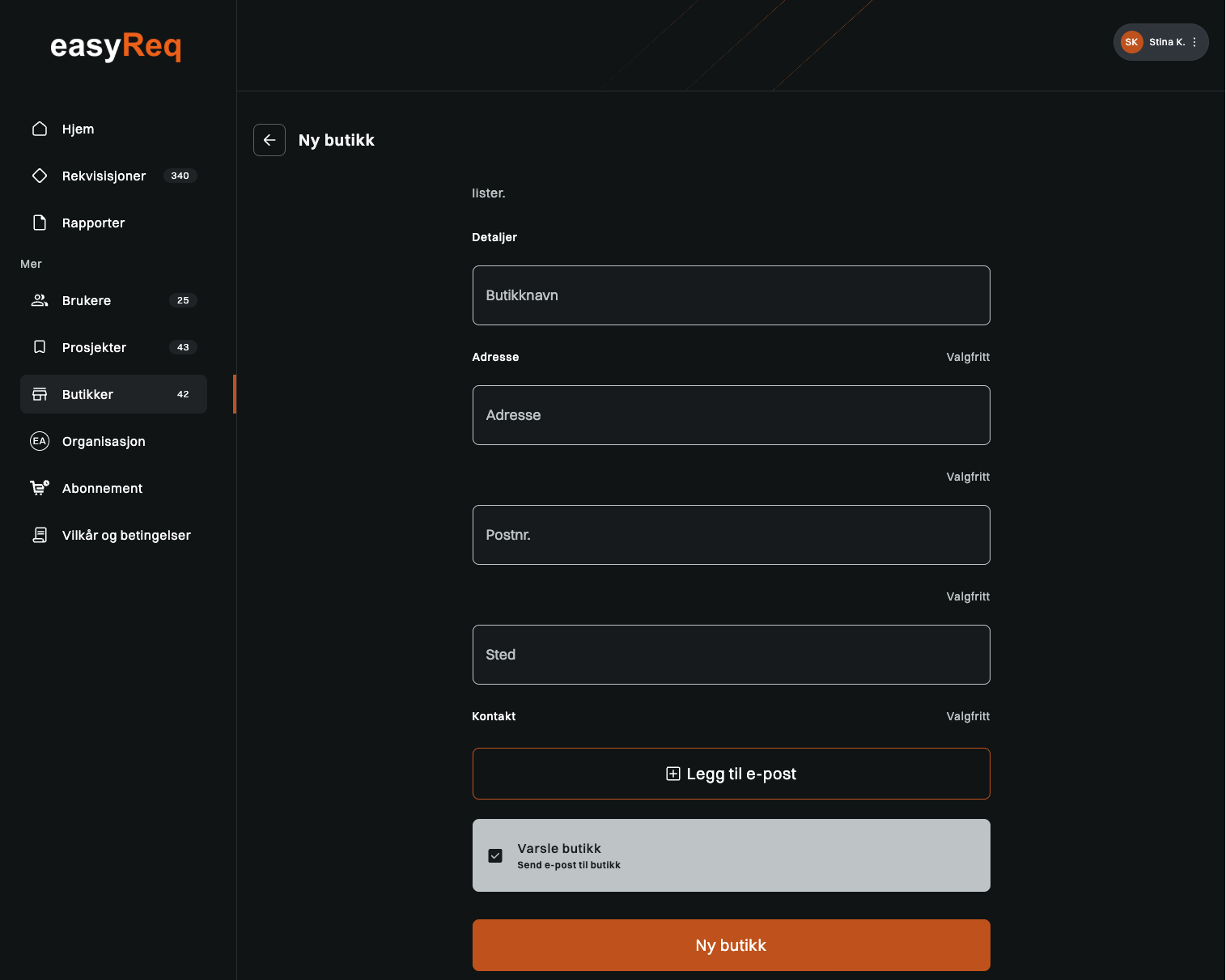
Task: Open Organisasjon in the sidebar
Action: (113, 441)
